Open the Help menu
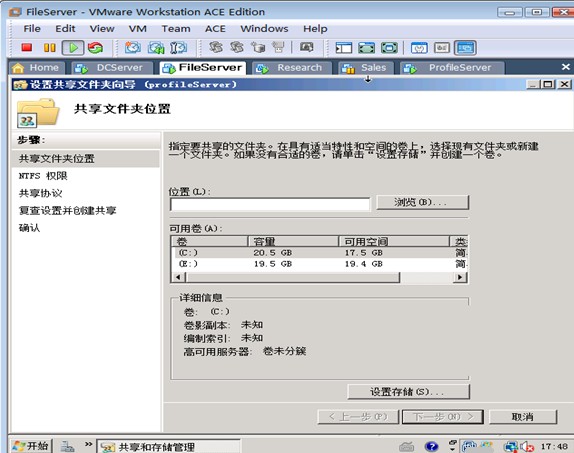Screen dimensions: 574x453 click(x=315, y=29)
